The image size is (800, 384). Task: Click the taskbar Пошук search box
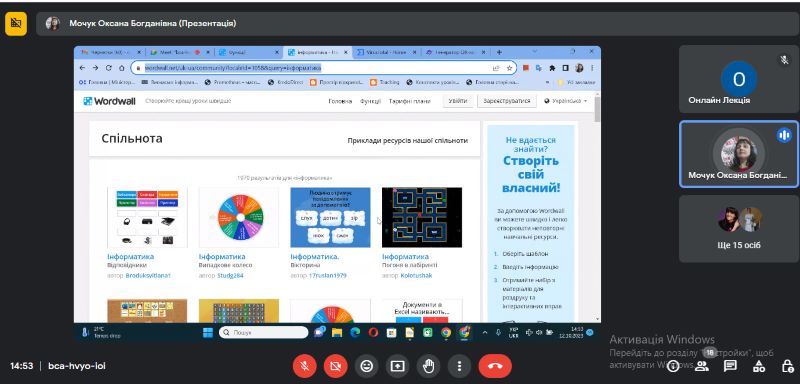pyautogui.click(x=263, y=332)
